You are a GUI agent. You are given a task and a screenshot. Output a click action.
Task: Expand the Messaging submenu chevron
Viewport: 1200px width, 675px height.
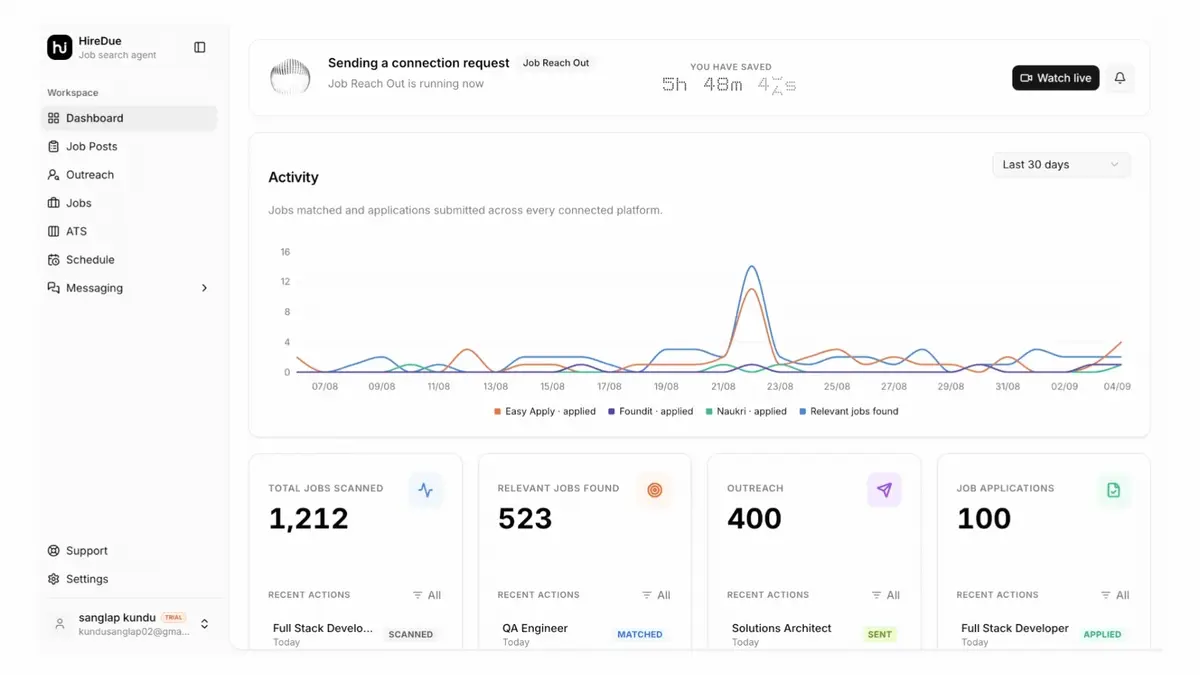point(204,288)
